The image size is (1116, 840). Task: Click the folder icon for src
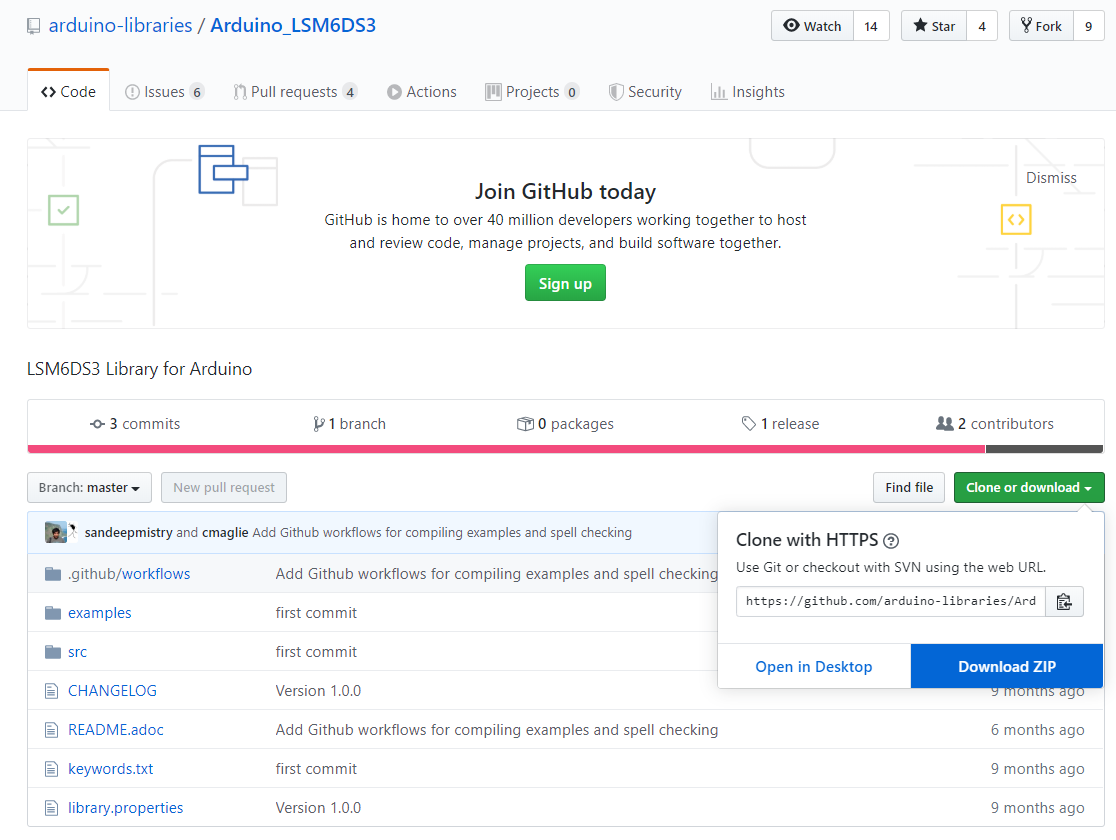[x=53, y=652]
